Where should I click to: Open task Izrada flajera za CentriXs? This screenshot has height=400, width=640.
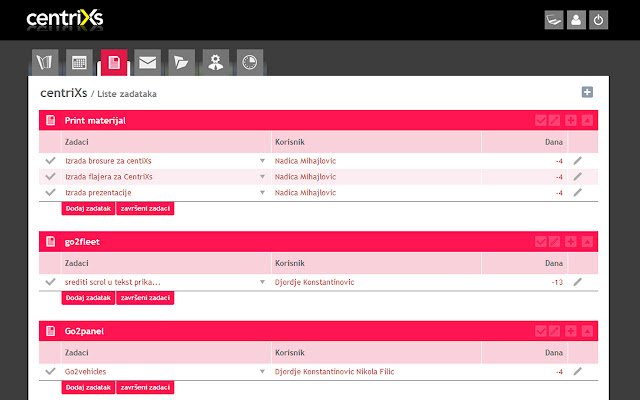(x=109, y=177)
